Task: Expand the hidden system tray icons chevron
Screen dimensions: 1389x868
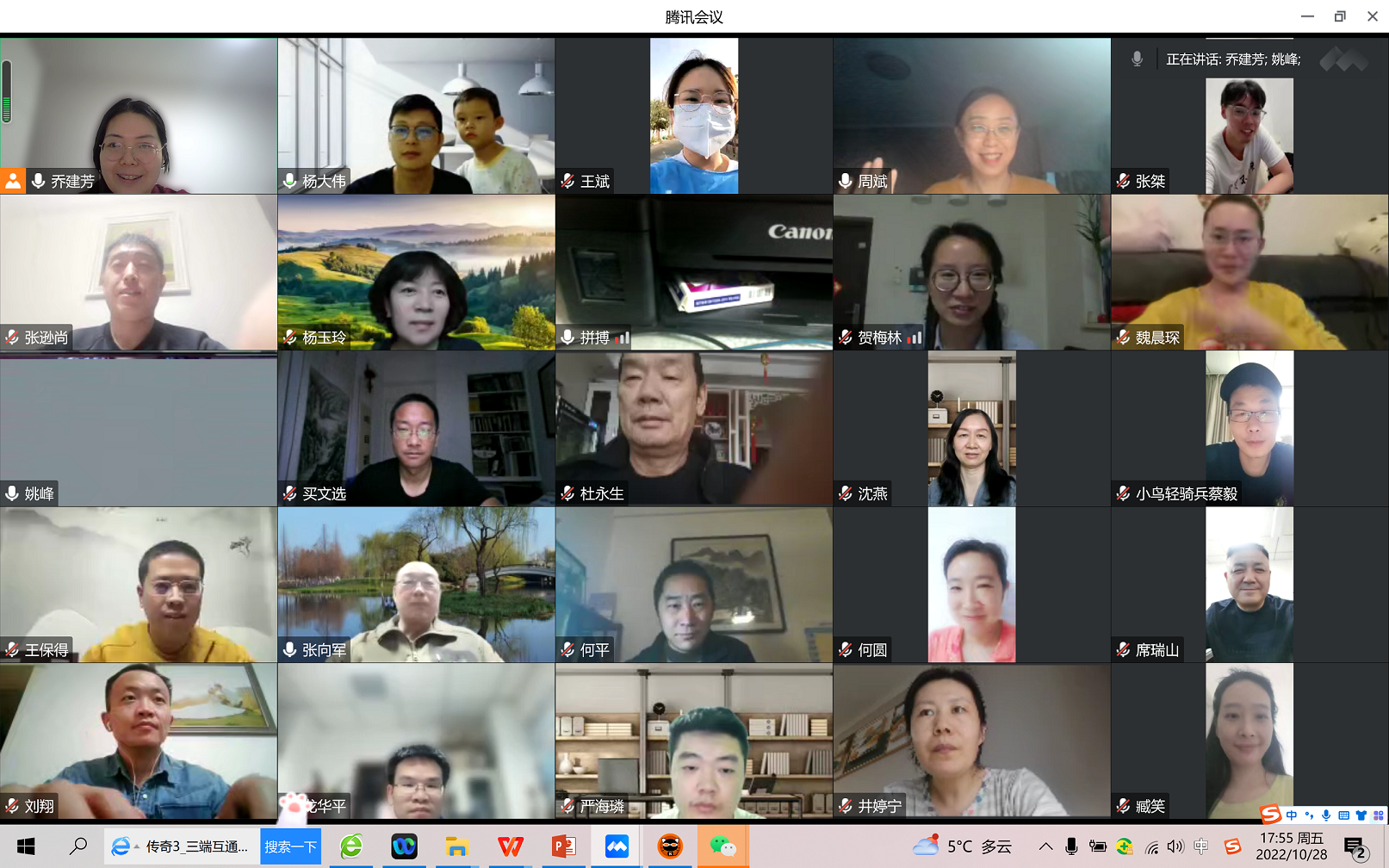Action: click(x=1045, y=846)
